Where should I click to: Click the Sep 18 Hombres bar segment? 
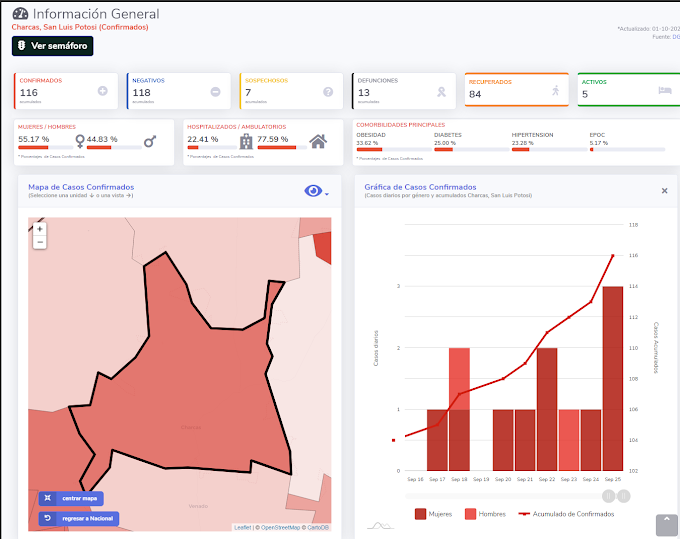(x=459, y=379)
